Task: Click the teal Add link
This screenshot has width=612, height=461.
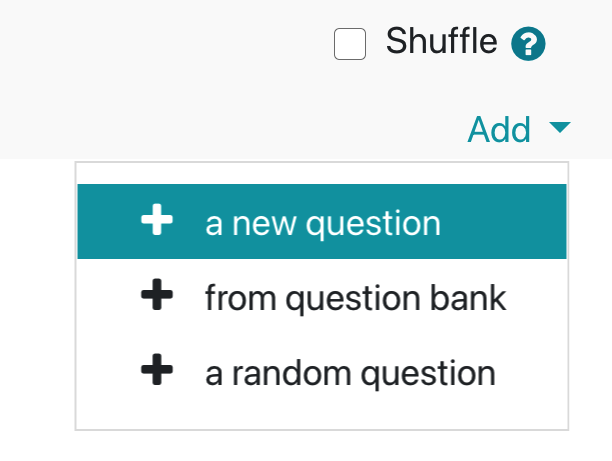Action: click(499, 129)
